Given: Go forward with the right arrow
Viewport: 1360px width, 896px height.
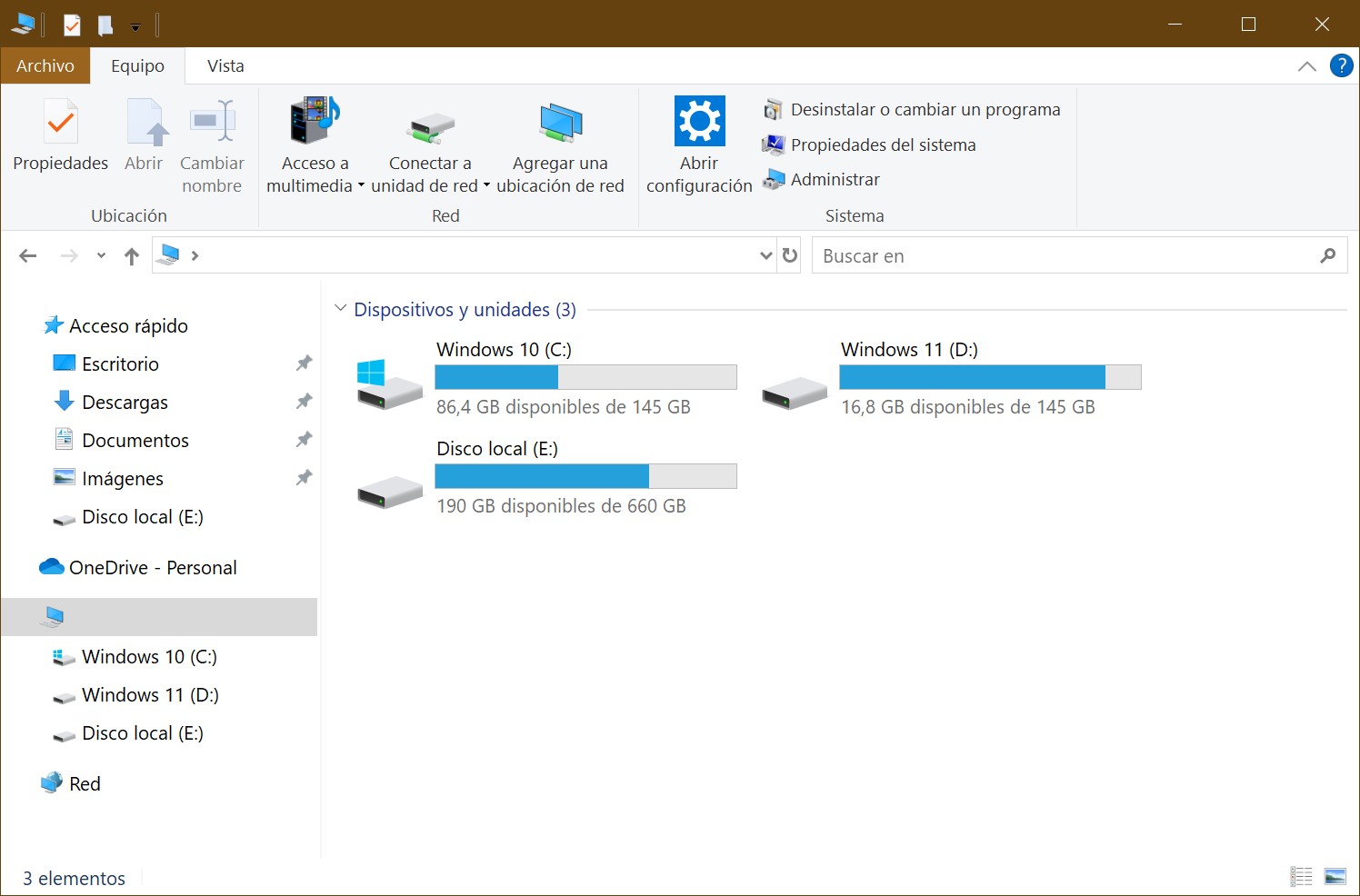Looking at the screenshot, I should [x=69, y=256].
